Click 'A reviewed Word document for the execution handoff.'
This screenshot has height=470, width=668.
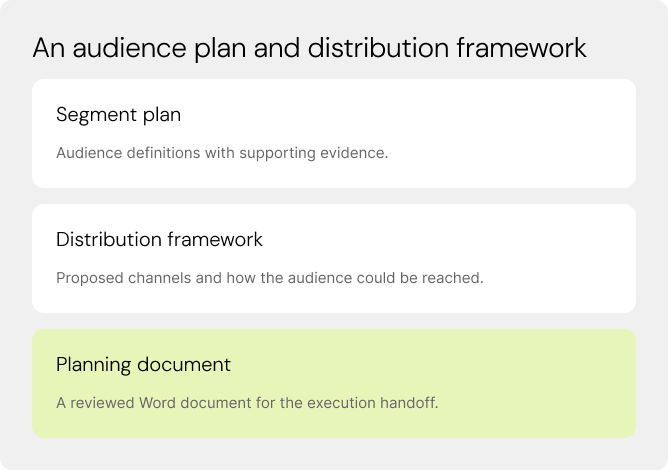[247, 403]
